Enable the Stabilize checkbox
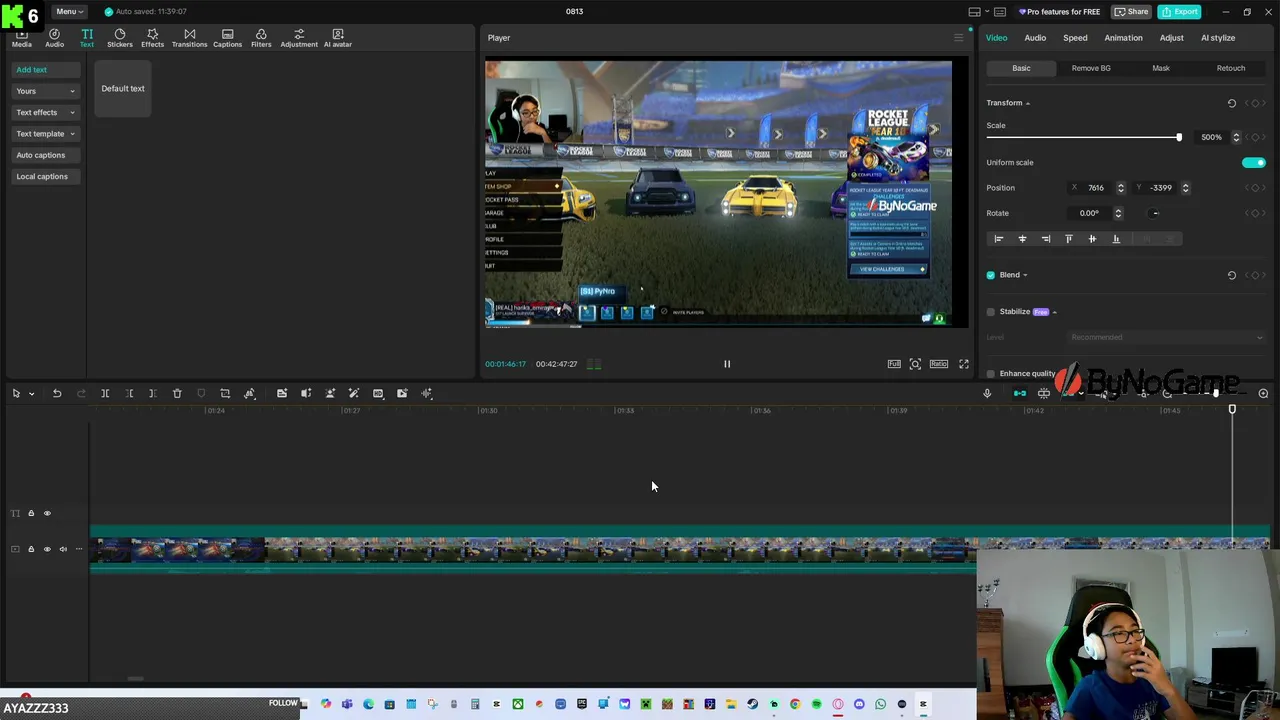Image resolution: width=1280 pixels, height=720 pixels. point(991,312)
